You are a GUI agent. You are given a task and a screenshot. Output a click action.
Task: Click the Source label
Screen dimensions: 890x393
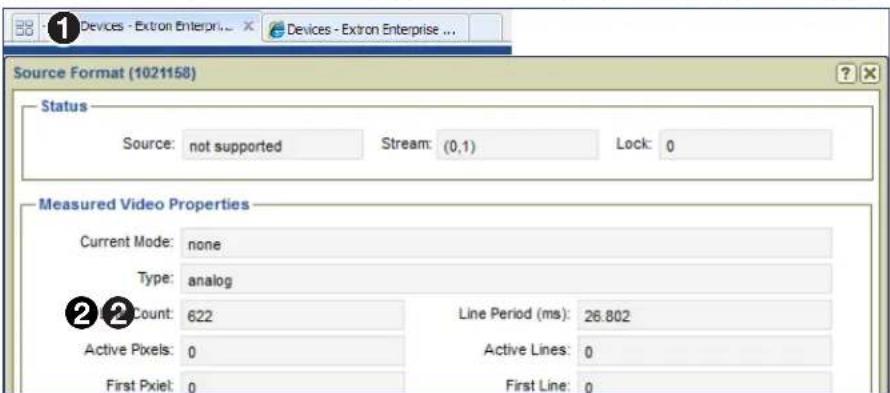click(x=149, y=144)
